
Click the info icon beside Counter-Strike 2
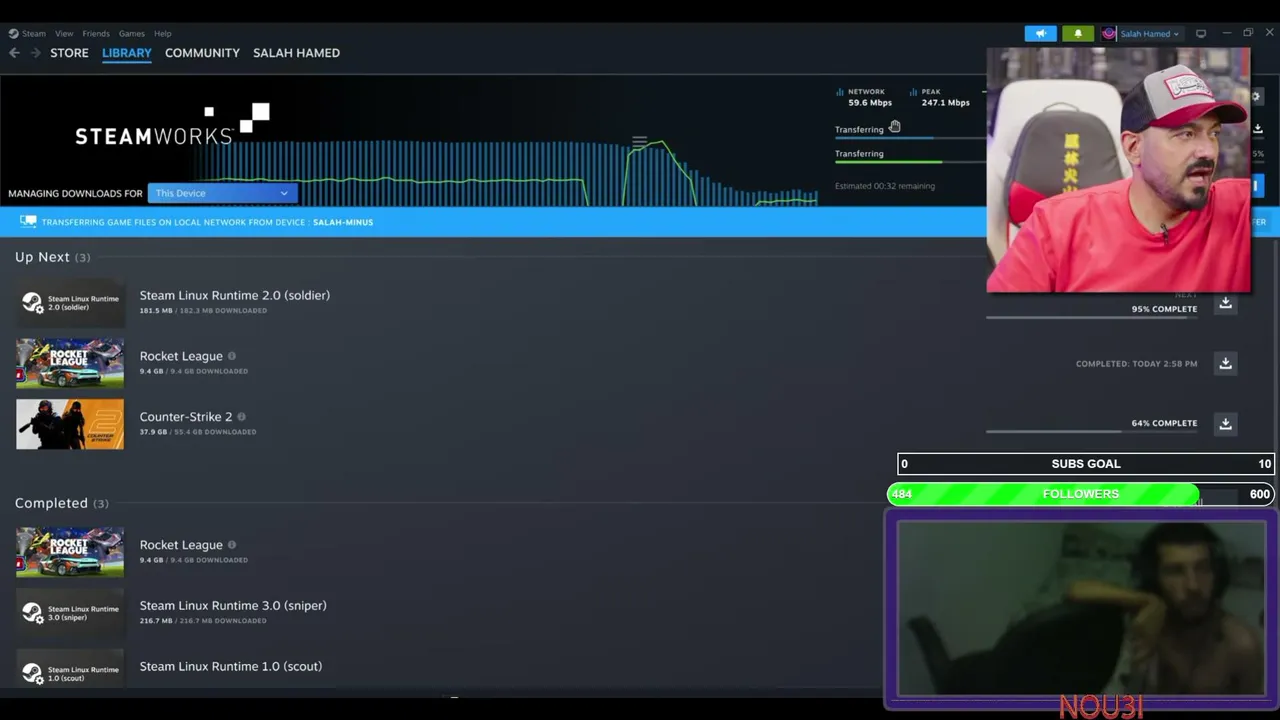point(241,417)
